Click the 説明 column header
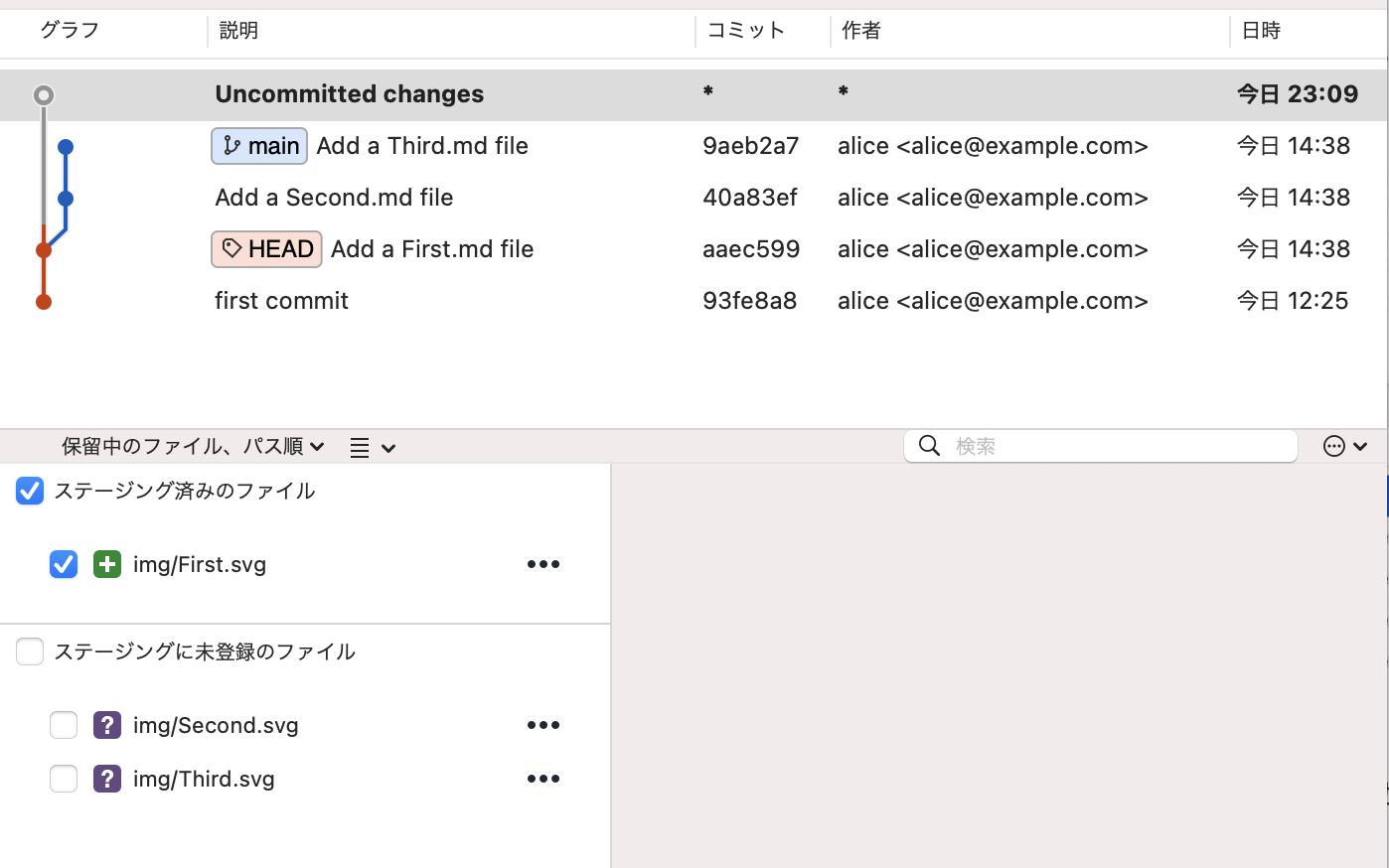This screenshot has width=1389, height=868. (238, 31)
